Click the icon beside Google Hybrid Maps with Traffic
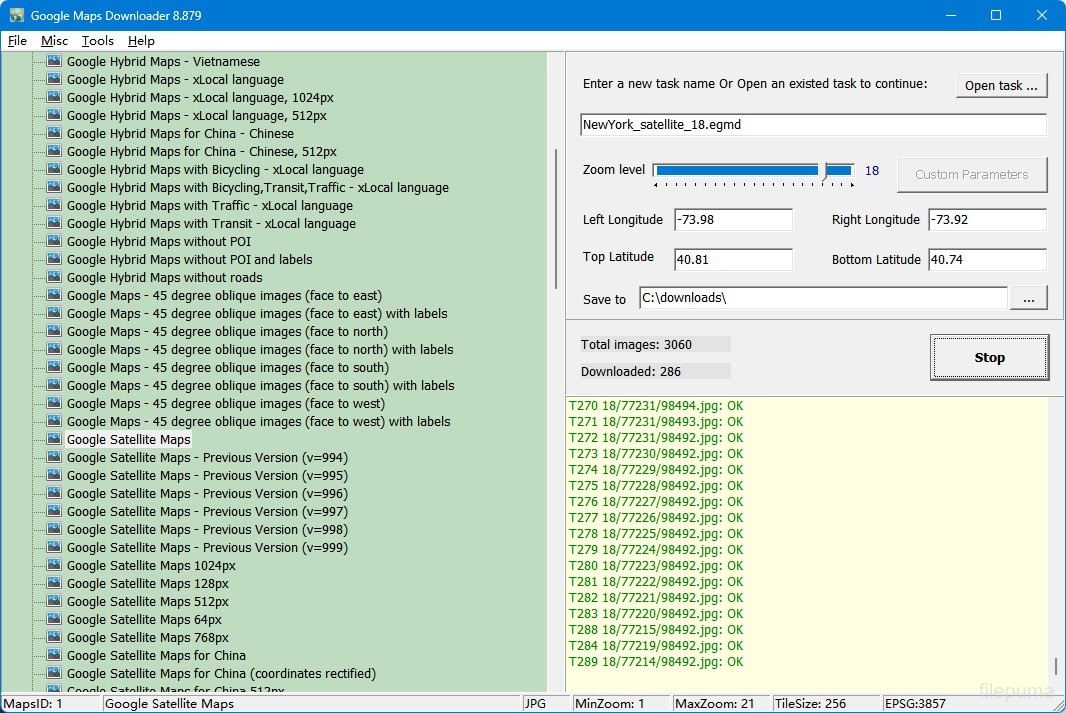Image resolution: width=1066 pixels, height=713 pixels. coord(55,206)
